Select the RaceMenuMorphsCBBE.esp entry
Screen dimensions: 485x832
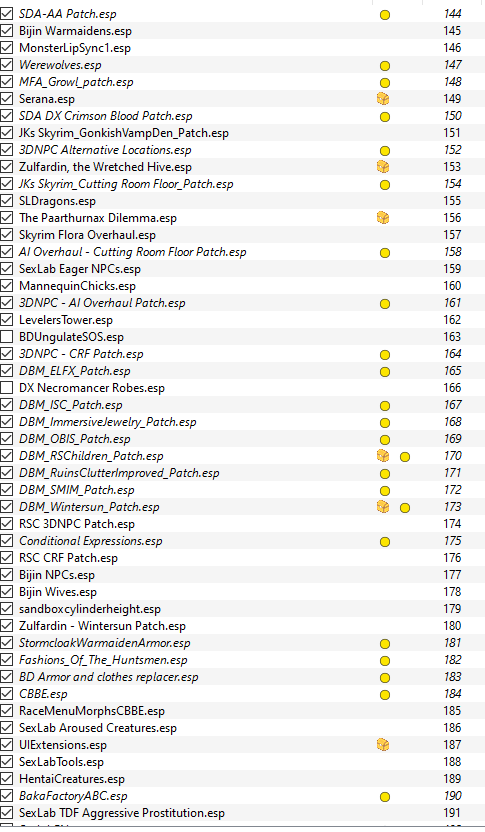coord(242,710)
